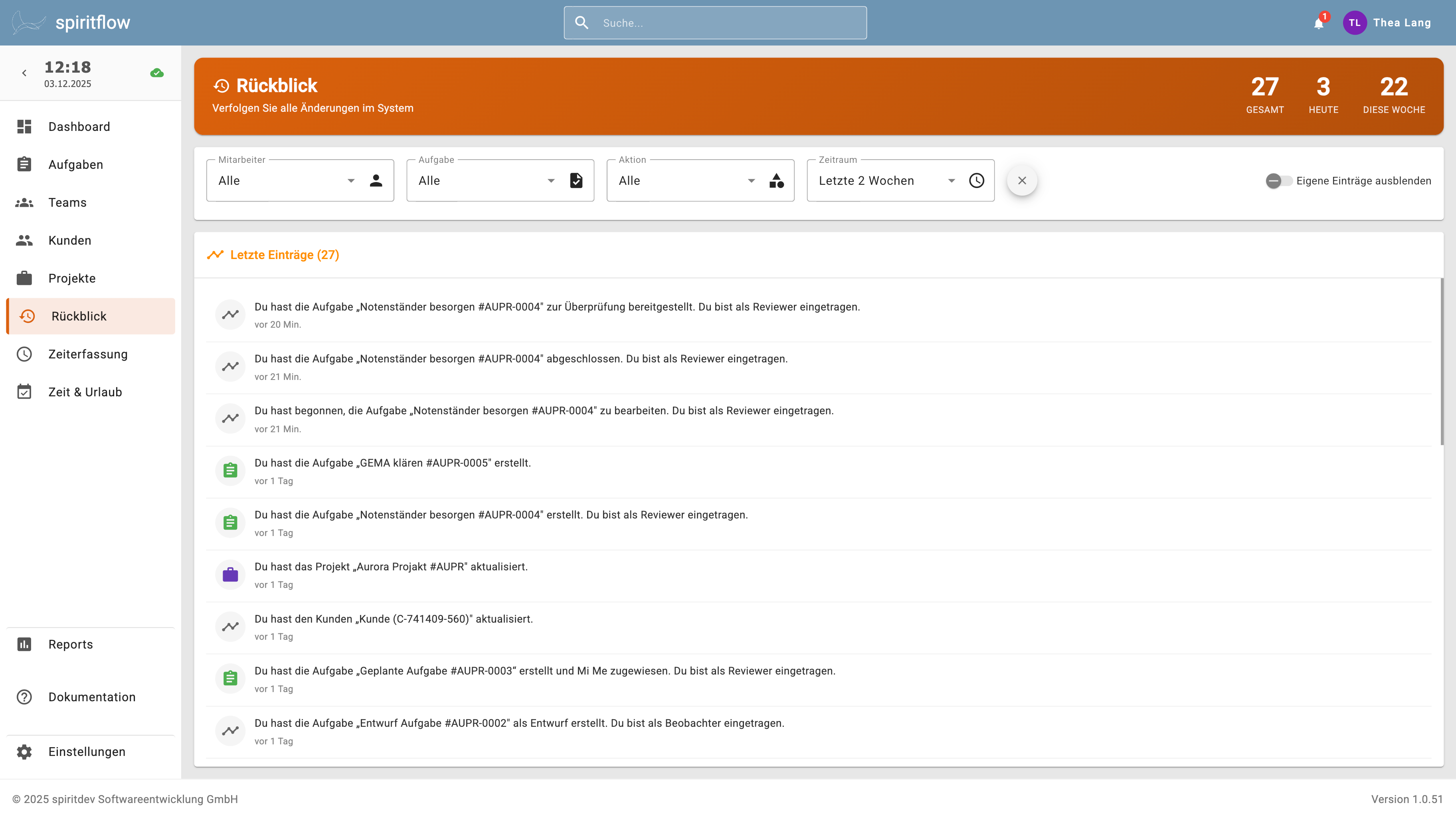The height and width of the screenshot is (819, 1456).
Task: Click the 12:18 clock display
Action: click(67, 67)
